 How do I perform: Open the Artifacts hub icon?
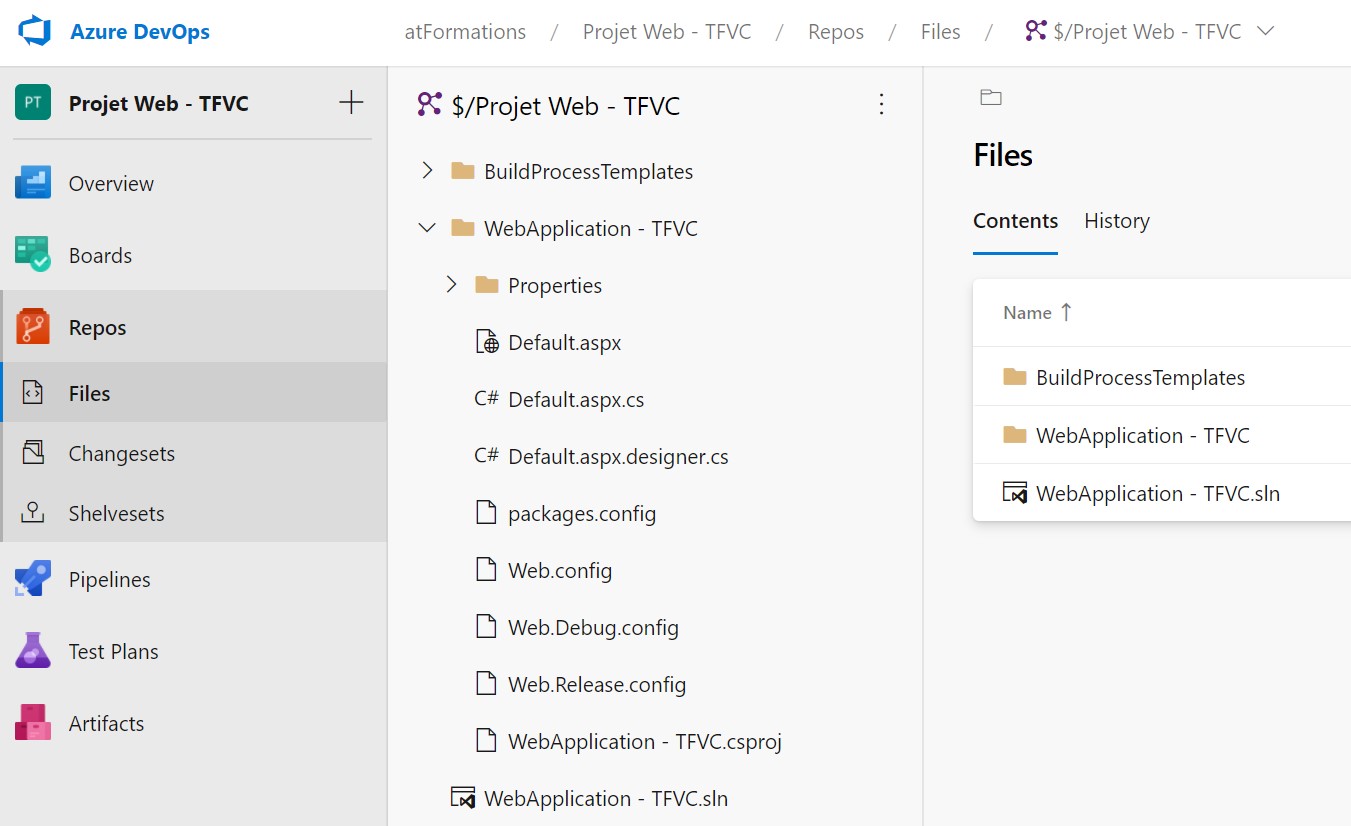33,723
